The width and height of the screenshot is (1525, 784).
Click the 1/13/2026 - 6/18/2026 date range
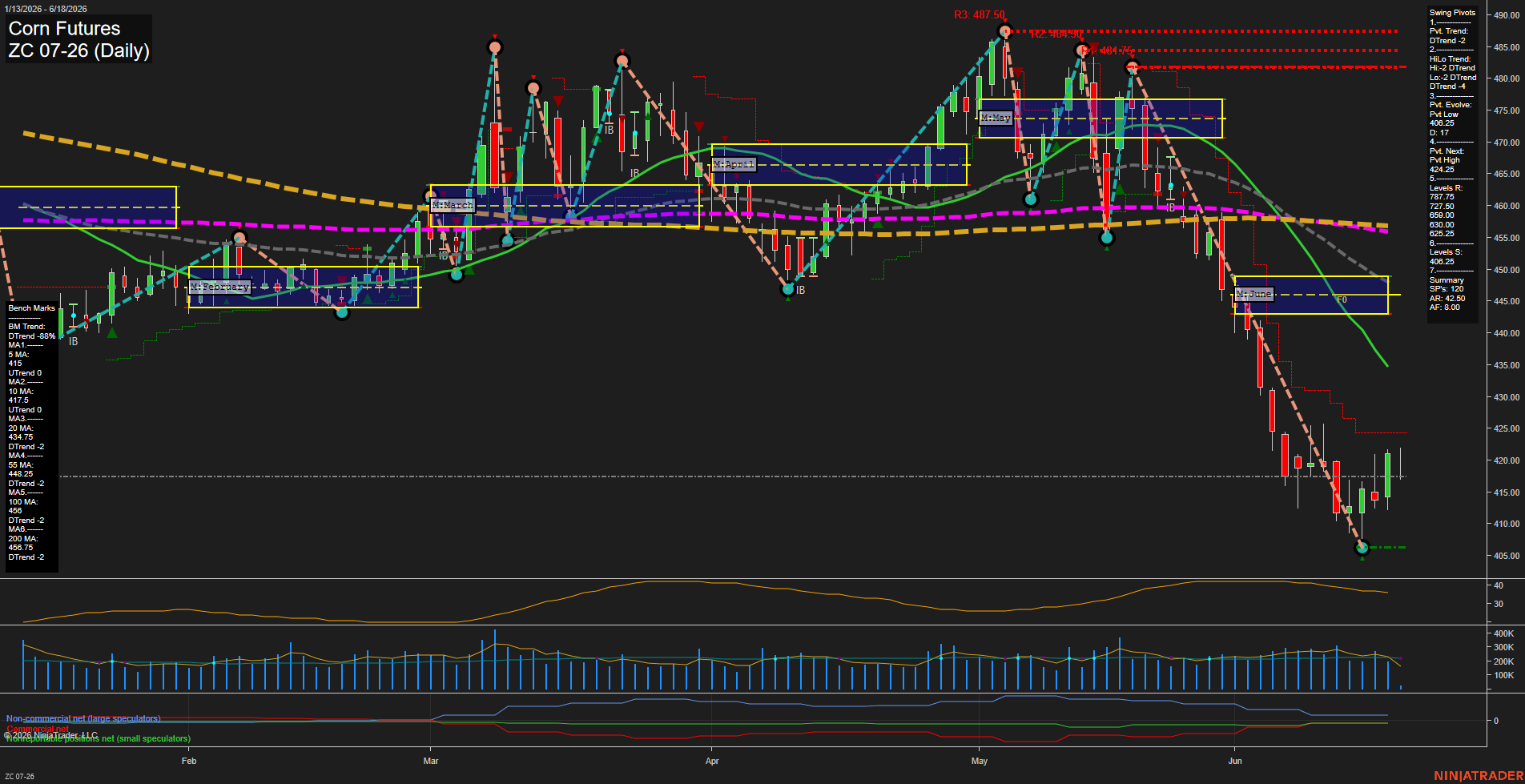[x=46, y=9]
